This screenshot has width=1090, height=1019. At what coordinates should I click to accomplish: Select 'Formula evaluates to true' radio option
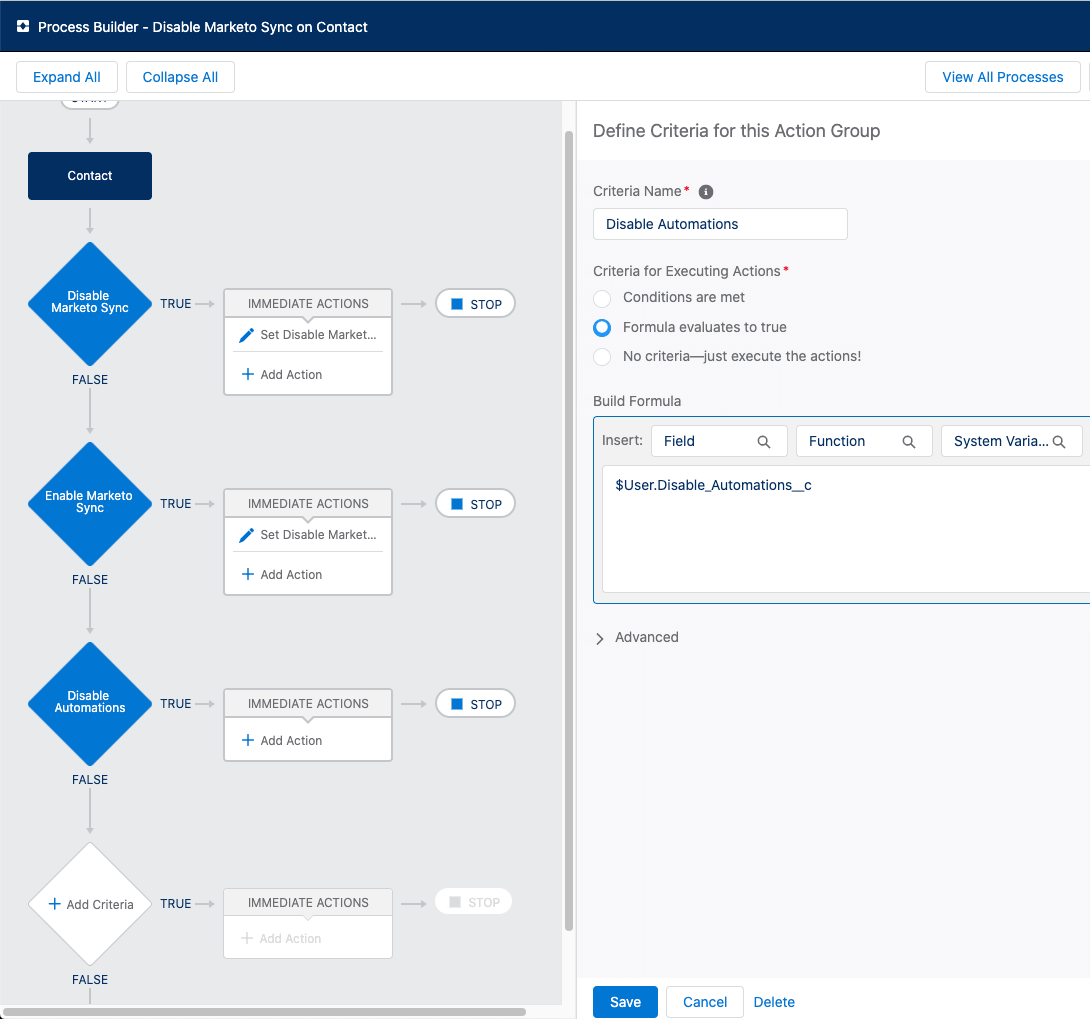tap(602, 328)
